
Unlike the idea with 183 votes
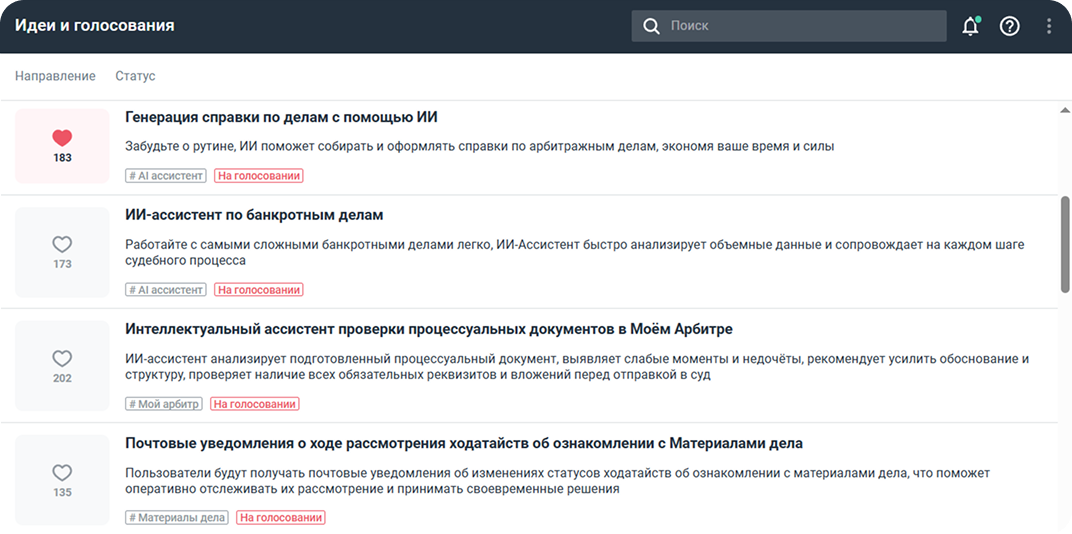(62, 139)
